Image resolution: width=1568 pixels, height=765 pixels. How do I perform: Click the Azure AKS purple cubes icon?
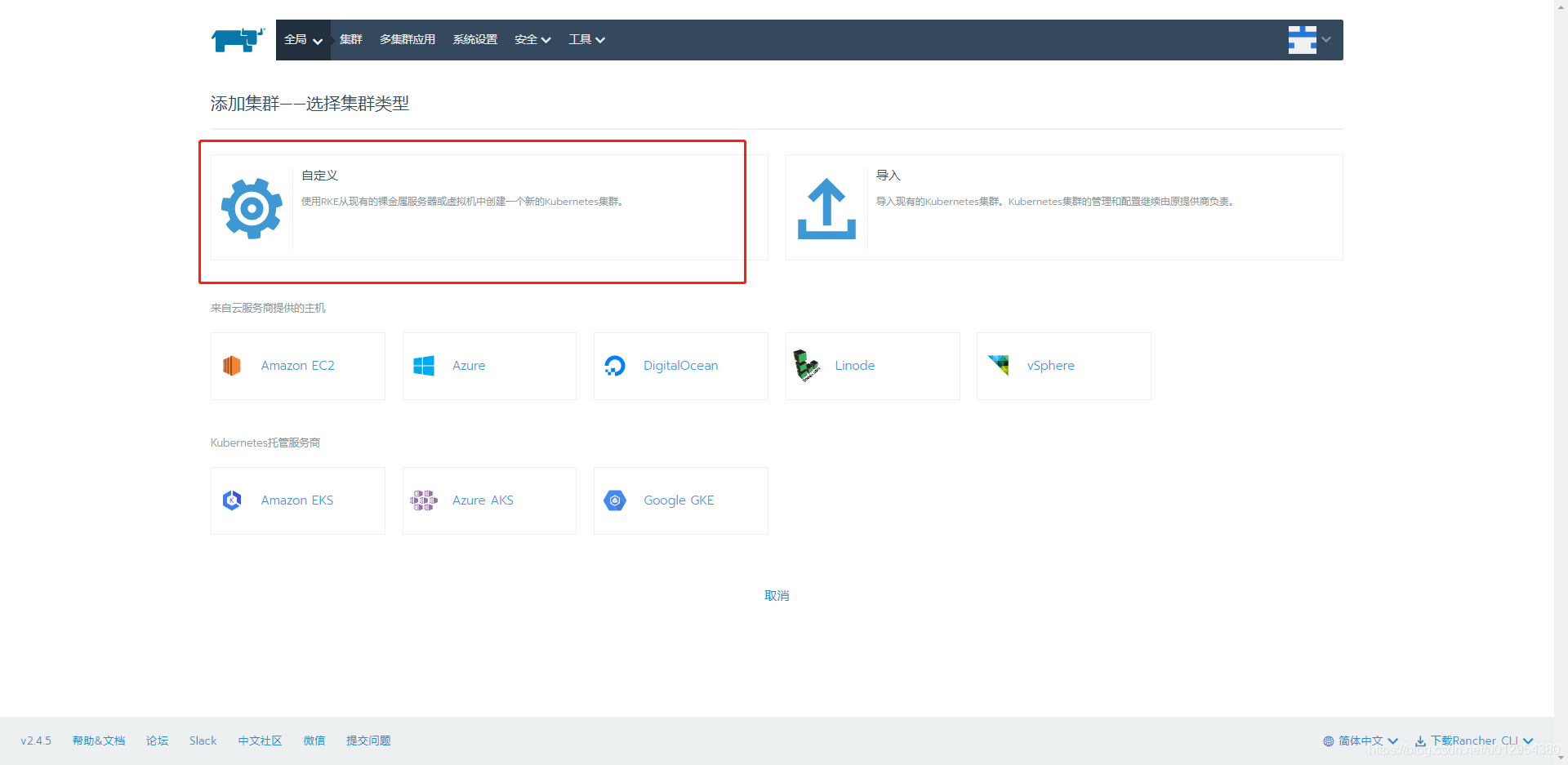[424, 500]
